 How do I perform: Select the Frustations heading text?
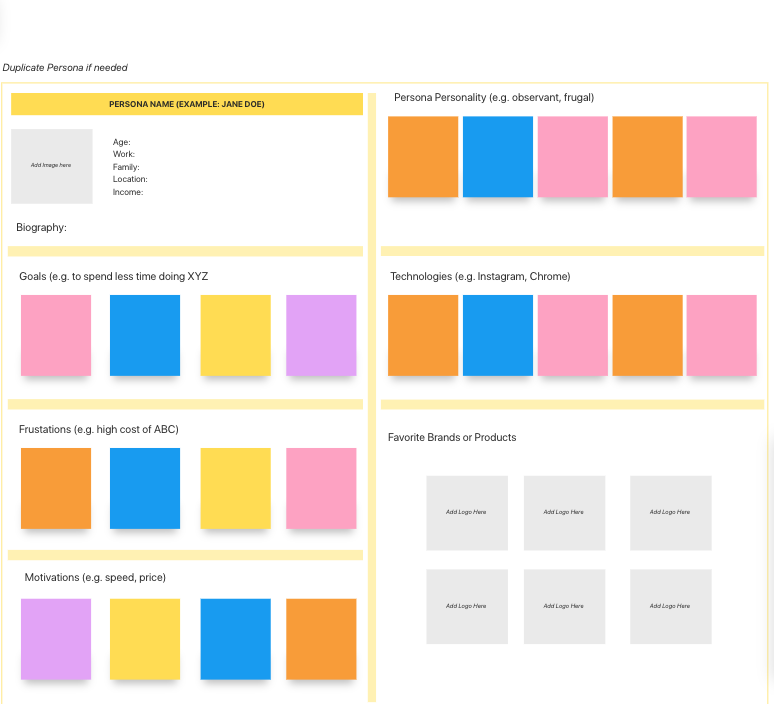(99, 430)
